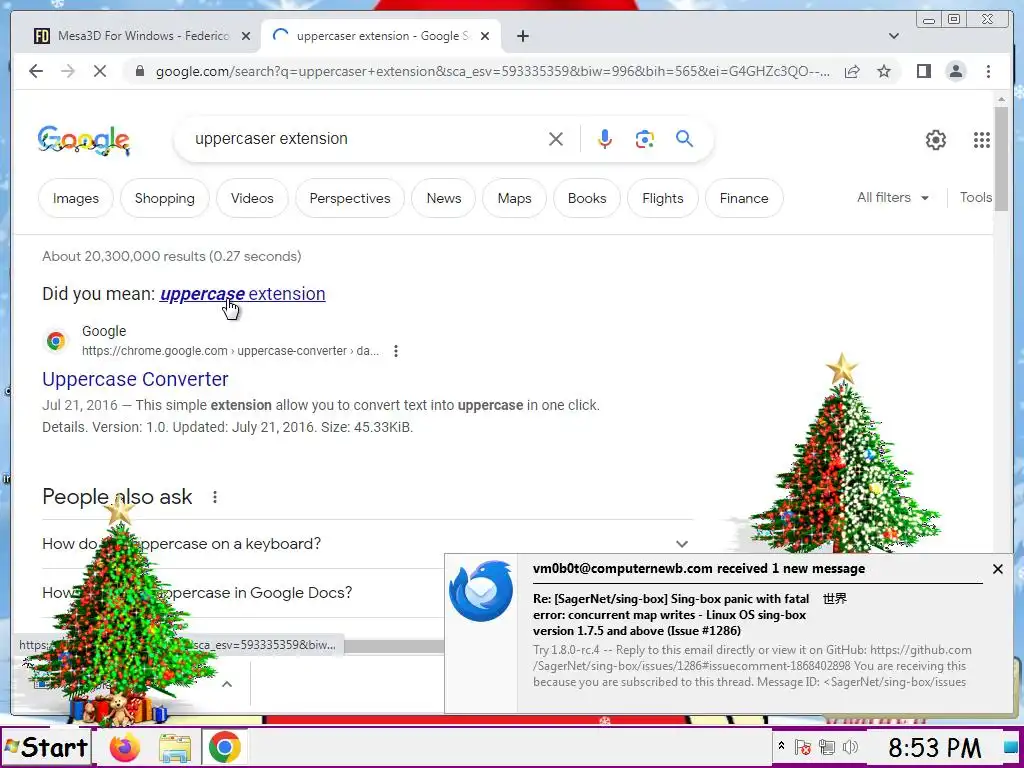
Task: Filter results by Perspectives
Action: [x=349, y=198]
